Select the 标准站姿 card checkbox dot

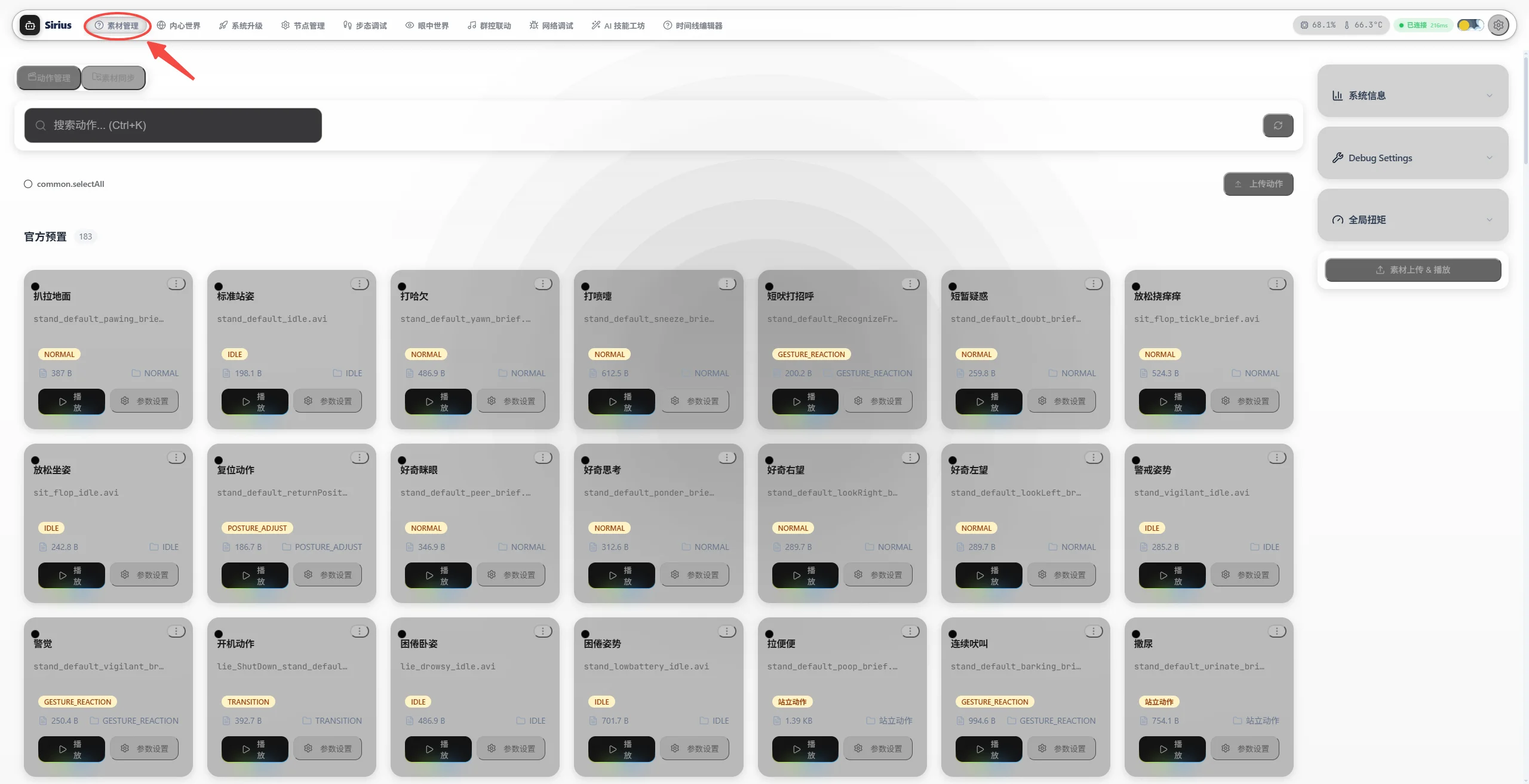coord(219,287)
